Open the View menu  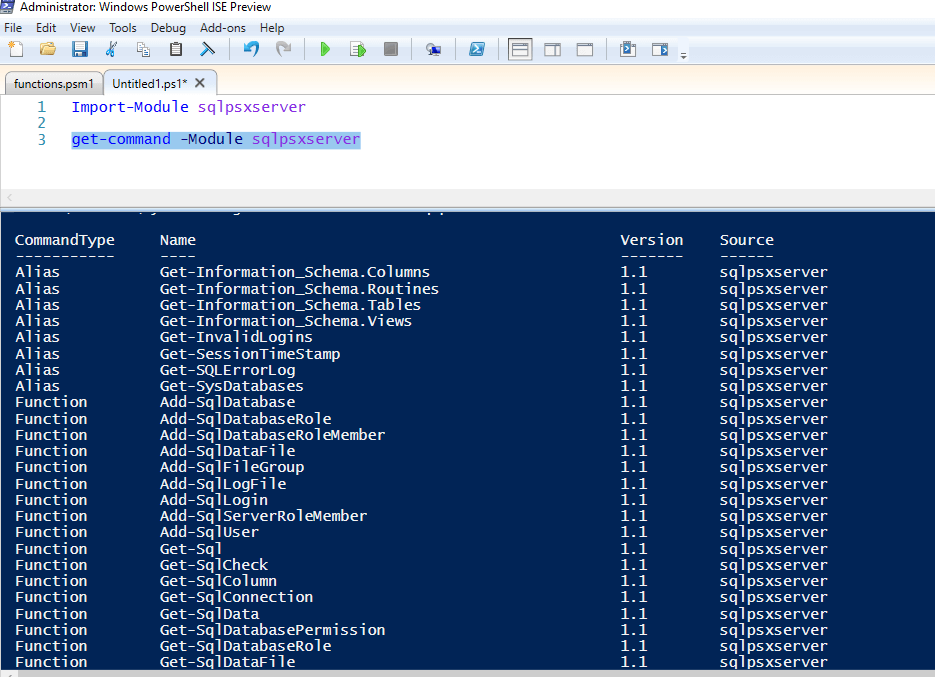coord(82,28)
